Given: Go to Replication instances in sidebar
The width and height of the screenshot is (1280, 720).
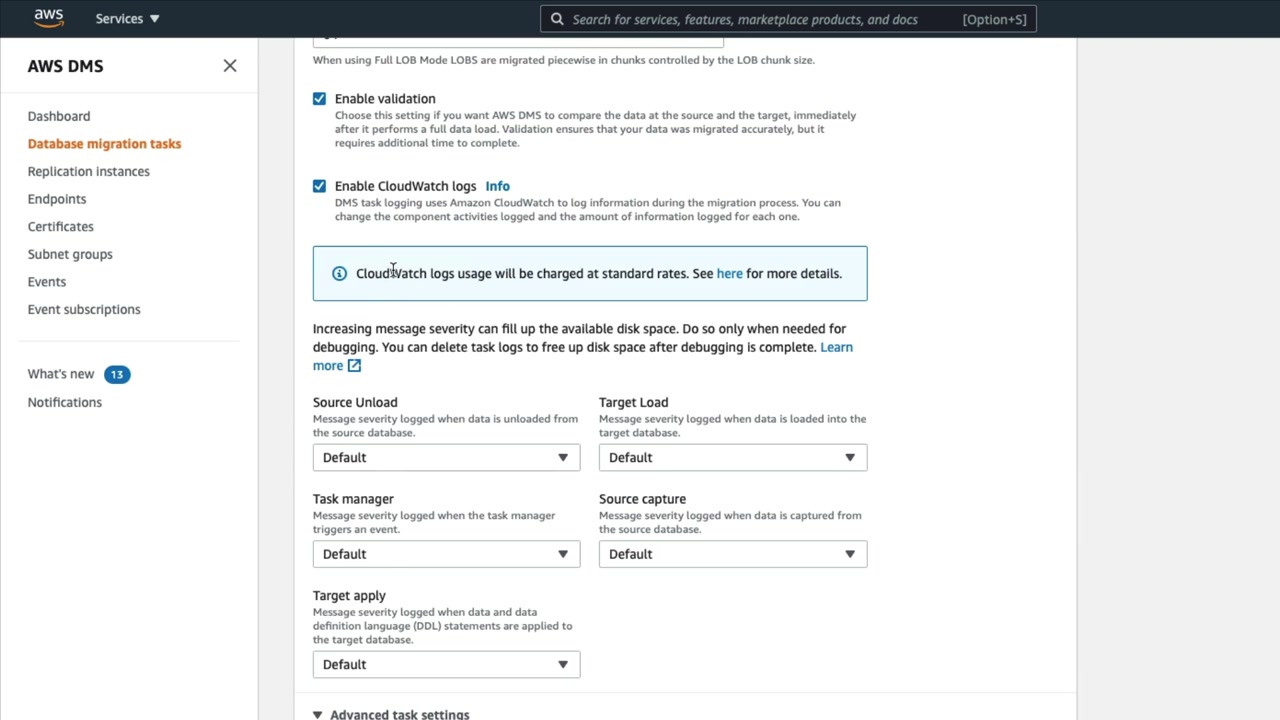Looking at the screenshot, I should 89,171.
